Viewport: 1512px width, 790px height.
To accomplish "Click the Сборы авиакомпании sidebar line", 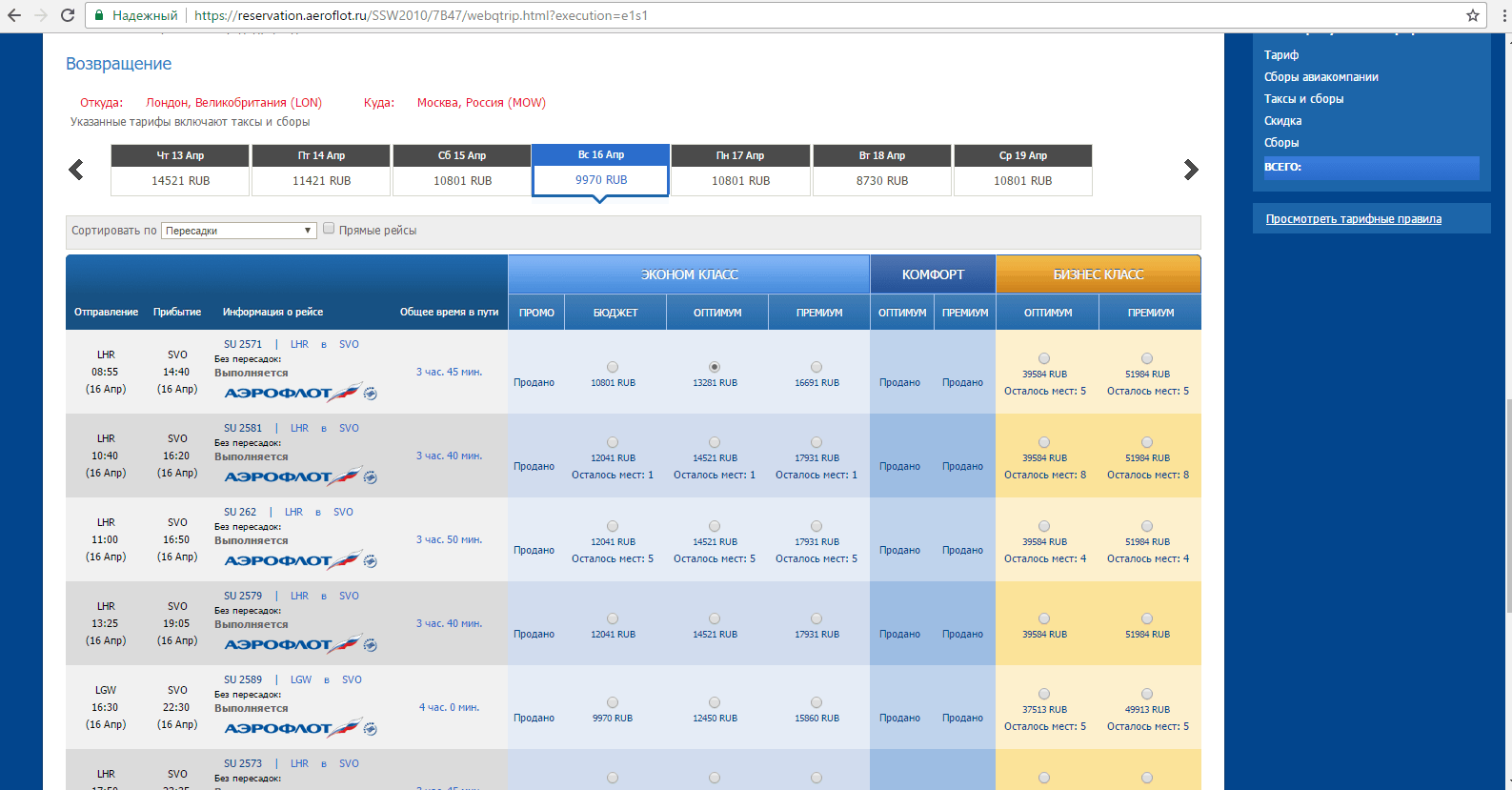I will (x=1320, y=77).
